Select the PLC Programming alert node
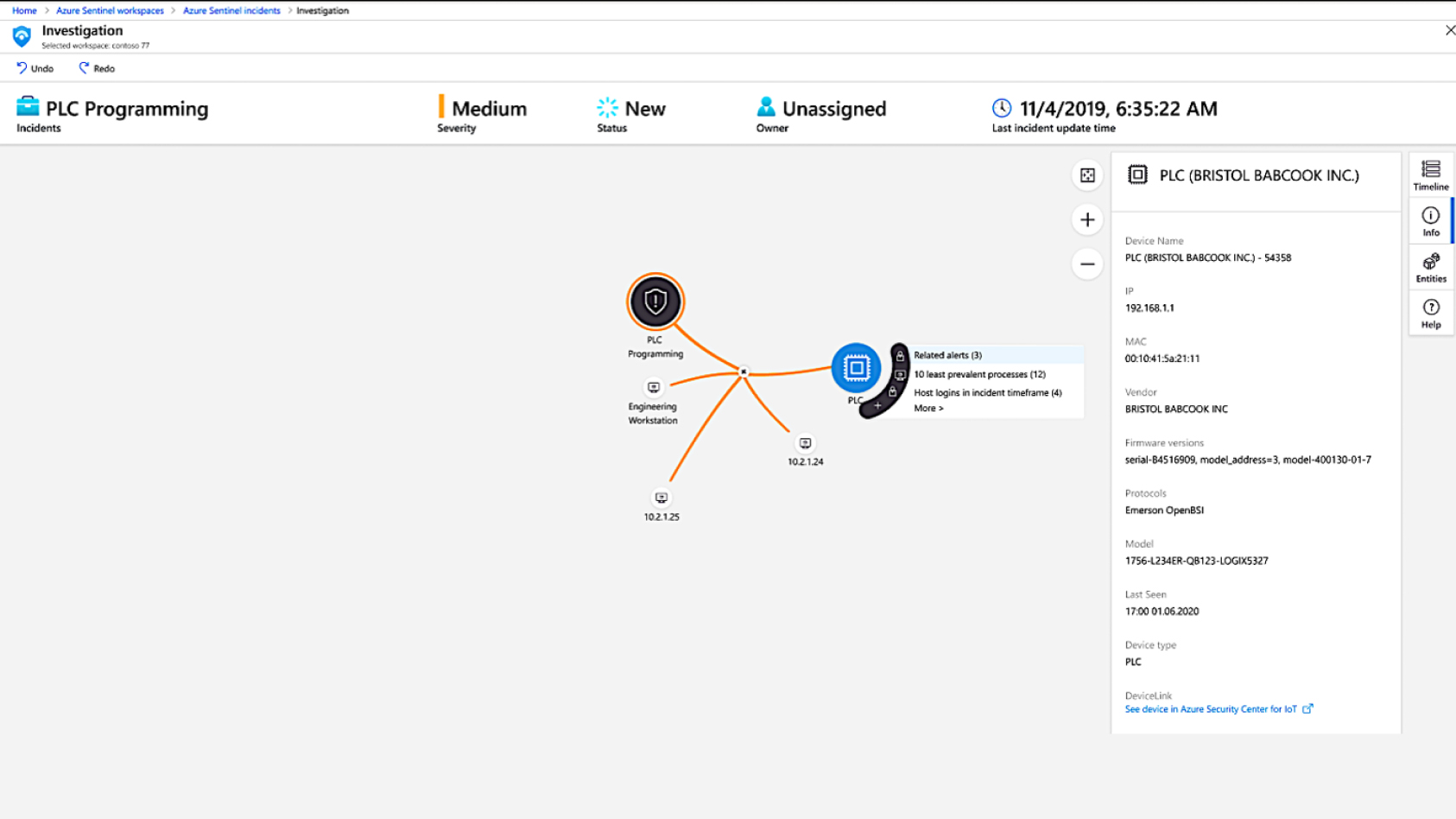Image resolution: width=1456 pixels, height=819 pixels. pos(655,302)
